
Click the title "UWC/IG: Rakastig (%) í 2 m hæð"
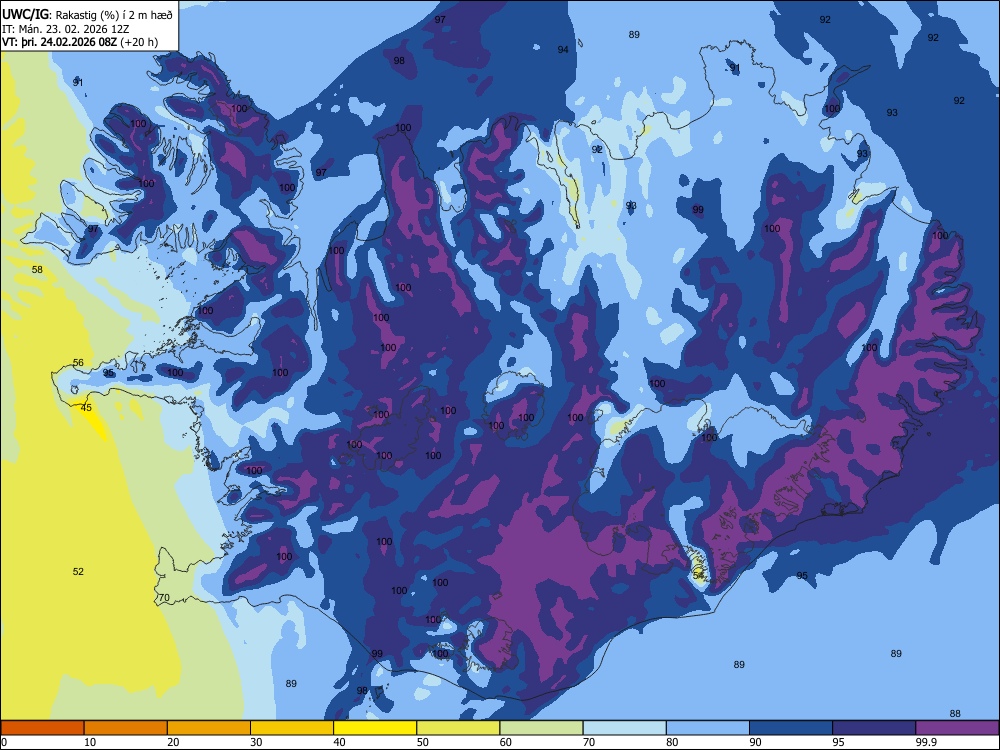click(x=87, y=15)
